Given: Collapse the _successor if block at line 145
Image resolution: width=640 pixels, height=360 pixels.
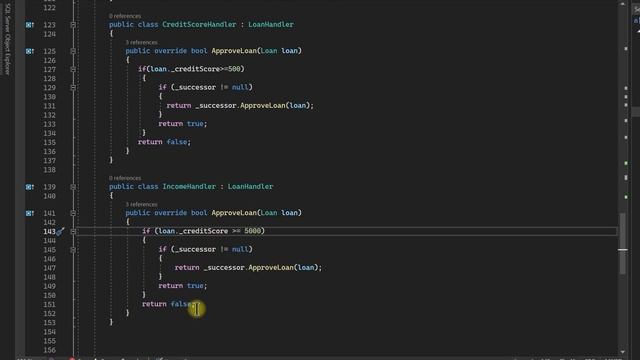Looking at the screenshot, I should pyautogui.click(x=73, y=249).
